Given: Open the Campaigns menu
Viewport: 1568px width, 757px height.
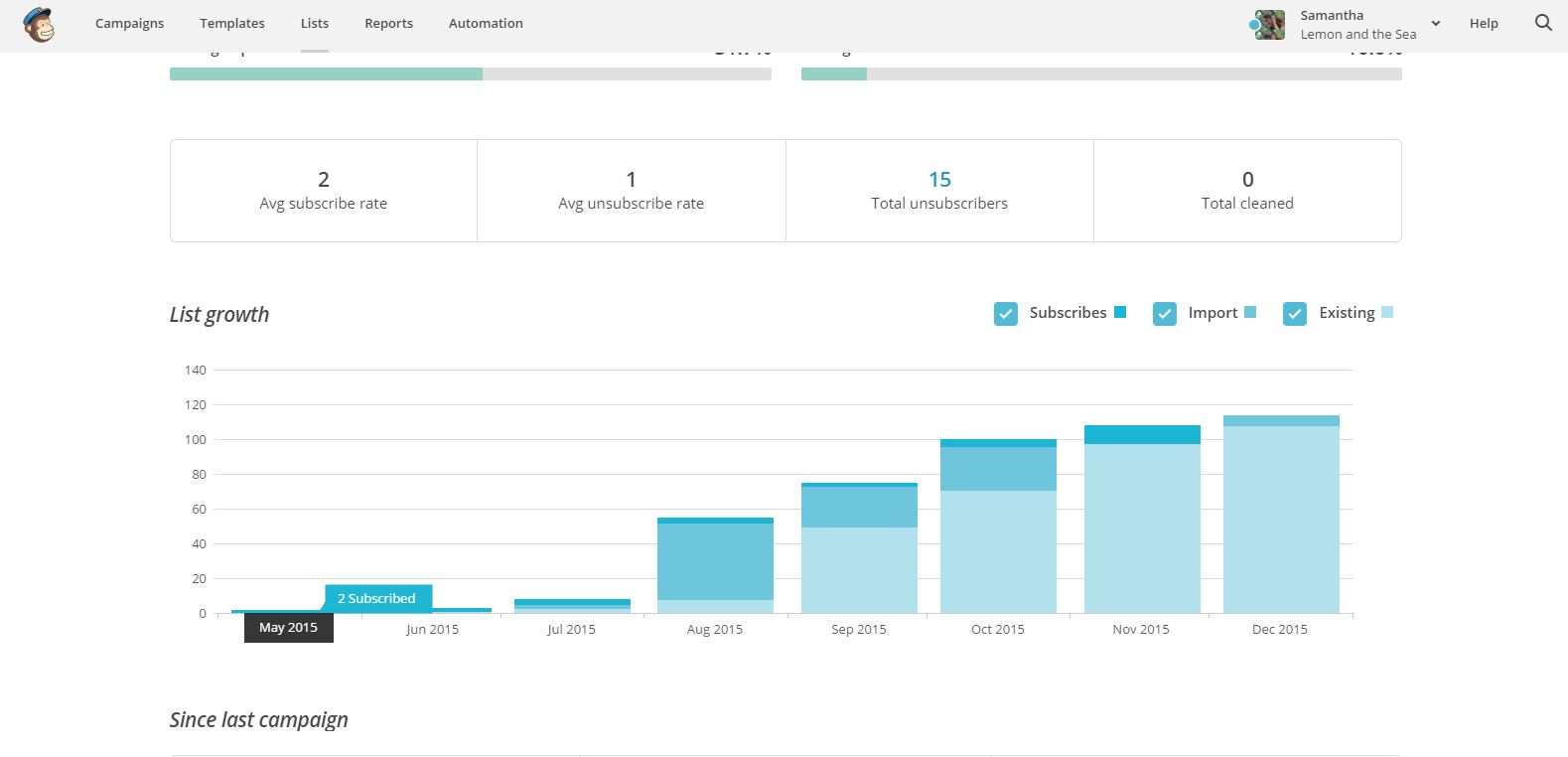Looking at the screenshot, I should [130, 23].
